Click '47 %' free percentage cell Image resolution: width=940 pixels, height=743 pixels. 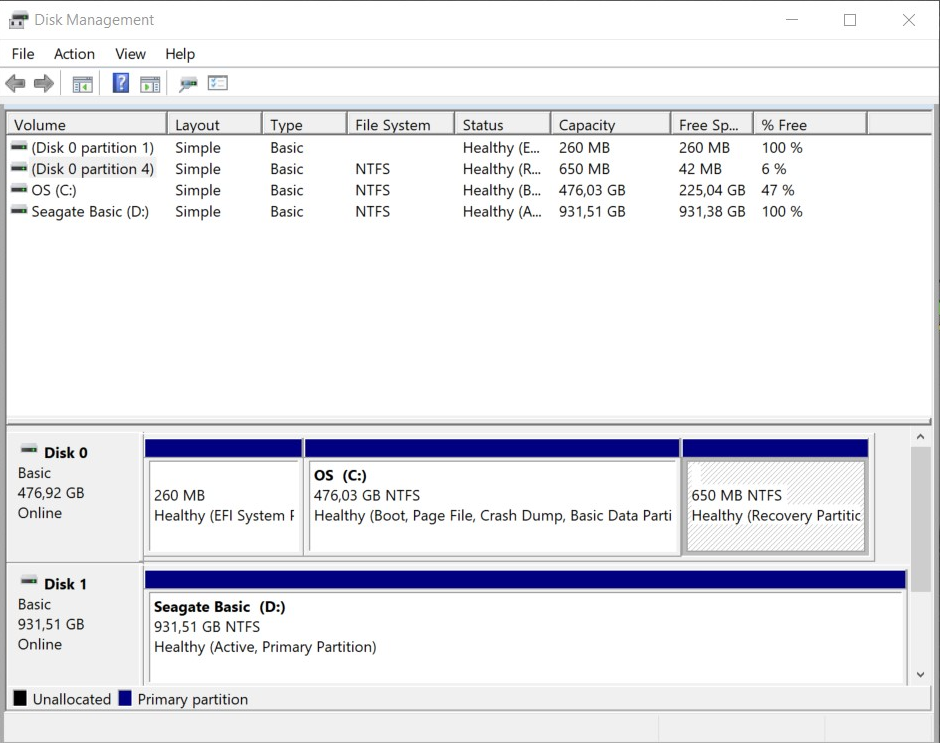778,190
